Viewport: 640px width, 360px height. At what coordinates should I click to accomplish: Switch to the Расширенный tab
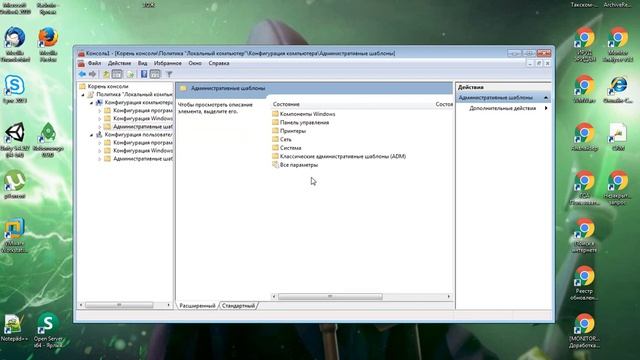tap(198, 306)
